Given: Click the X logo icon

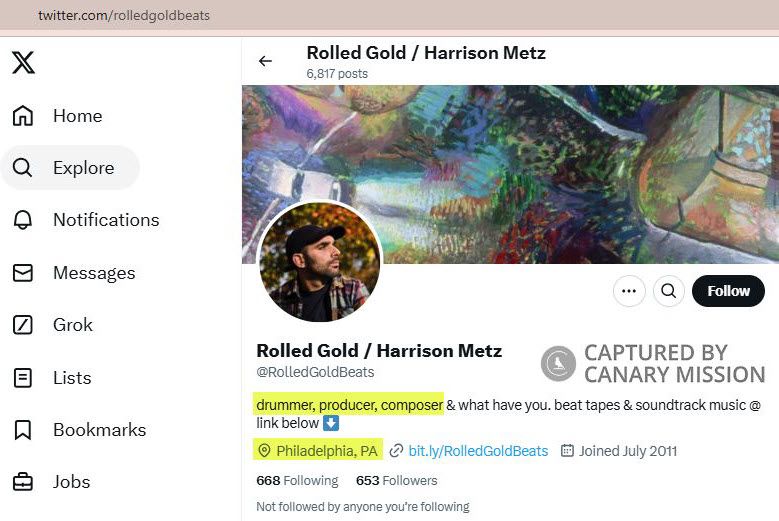Looking at the screenshot, I should (23, 63).
